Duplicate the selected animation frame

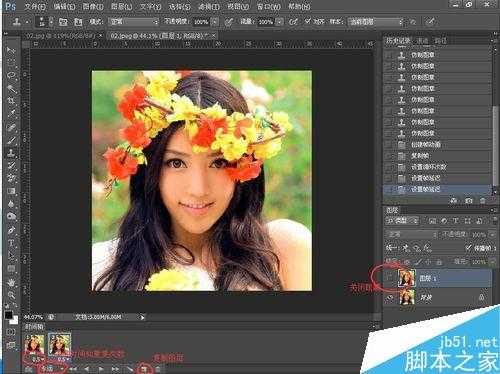point(144,369)
